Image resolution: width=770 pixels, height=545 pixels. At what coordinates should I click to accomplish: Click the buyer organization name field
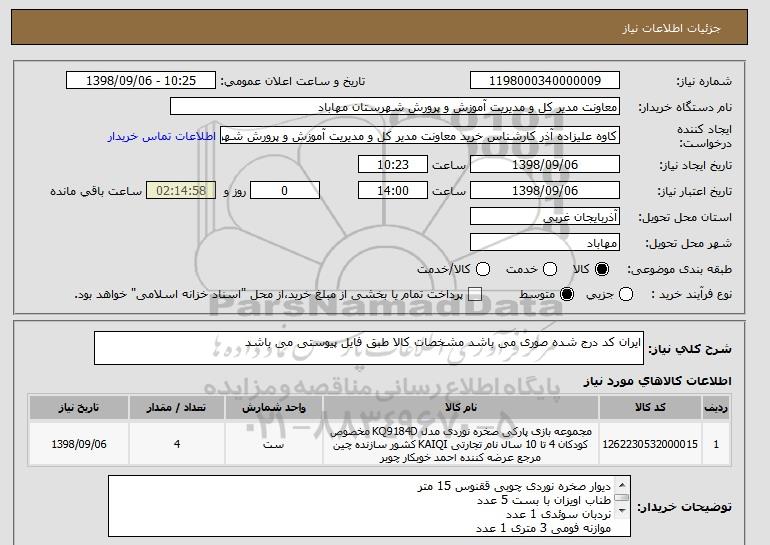pyautogui.click(x=395, y=107)
